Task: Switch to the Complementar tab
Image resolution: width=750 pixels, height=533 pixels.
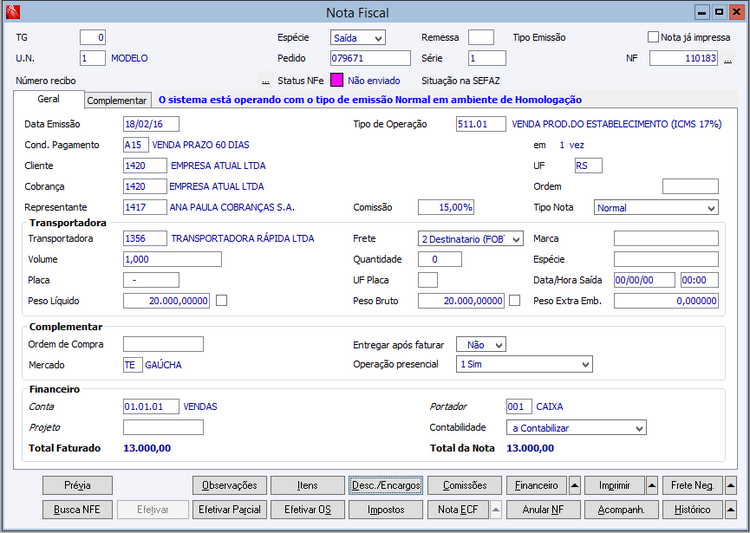Action: click(x=117, y=101)
